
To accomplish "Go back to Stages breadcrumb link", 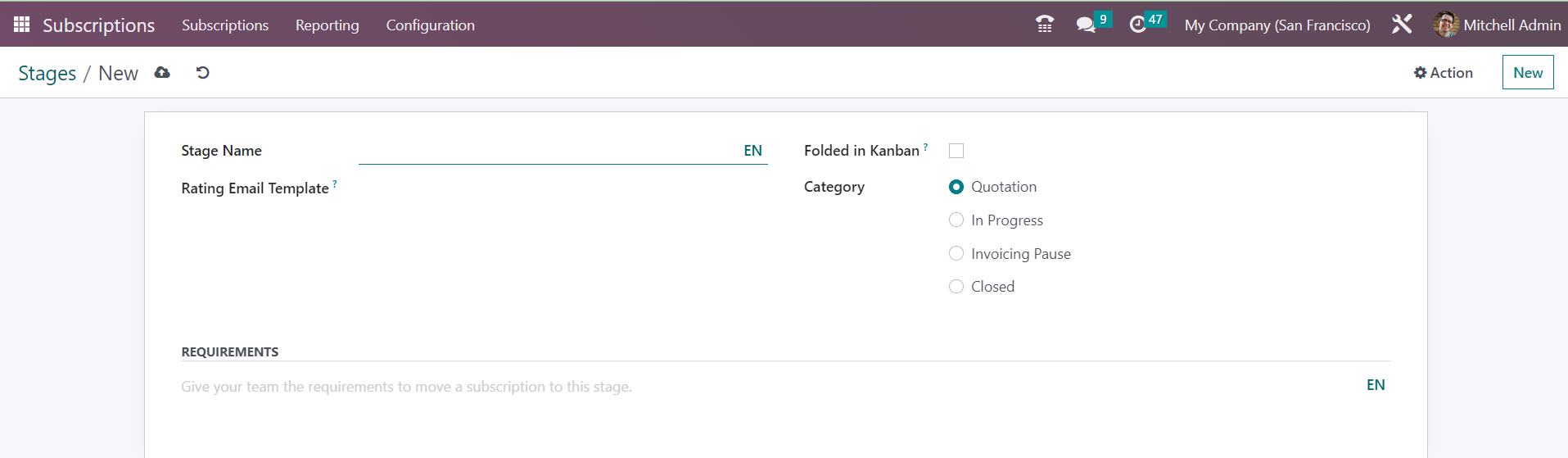I will pos(47,73).
